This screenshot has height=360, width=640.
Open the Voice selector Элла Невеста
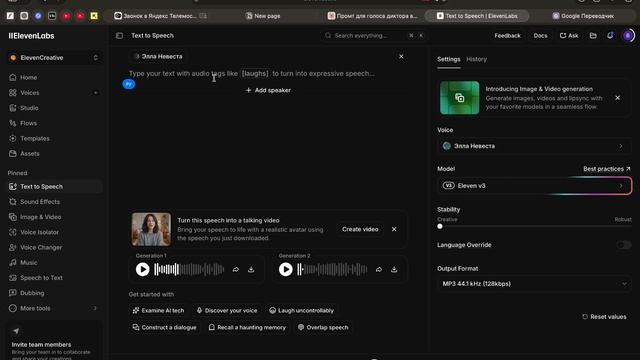pos(534,146)
